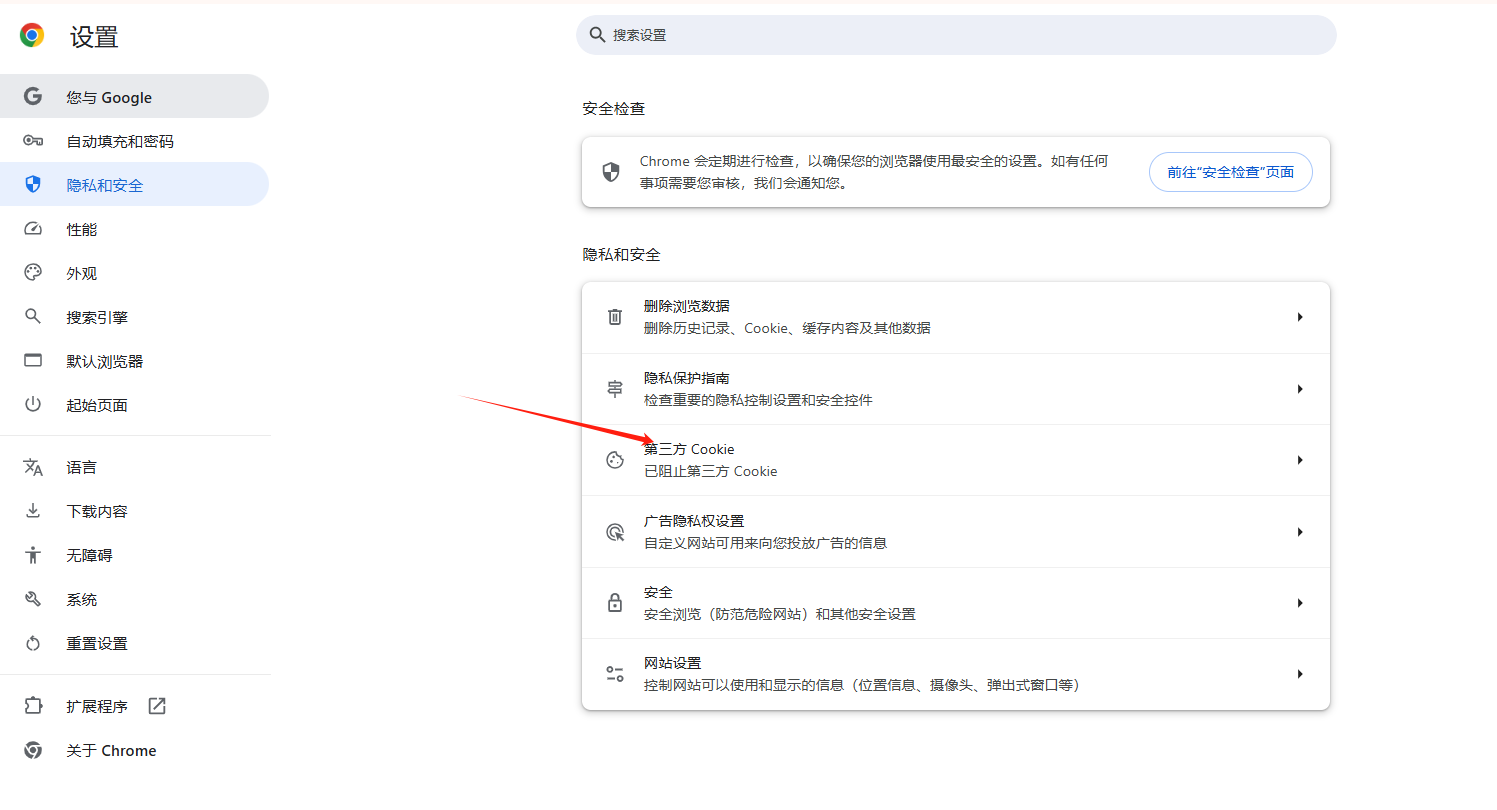Click the wrench icon for 系统
Screen dimensions: 1497x810
click(33, 599)
